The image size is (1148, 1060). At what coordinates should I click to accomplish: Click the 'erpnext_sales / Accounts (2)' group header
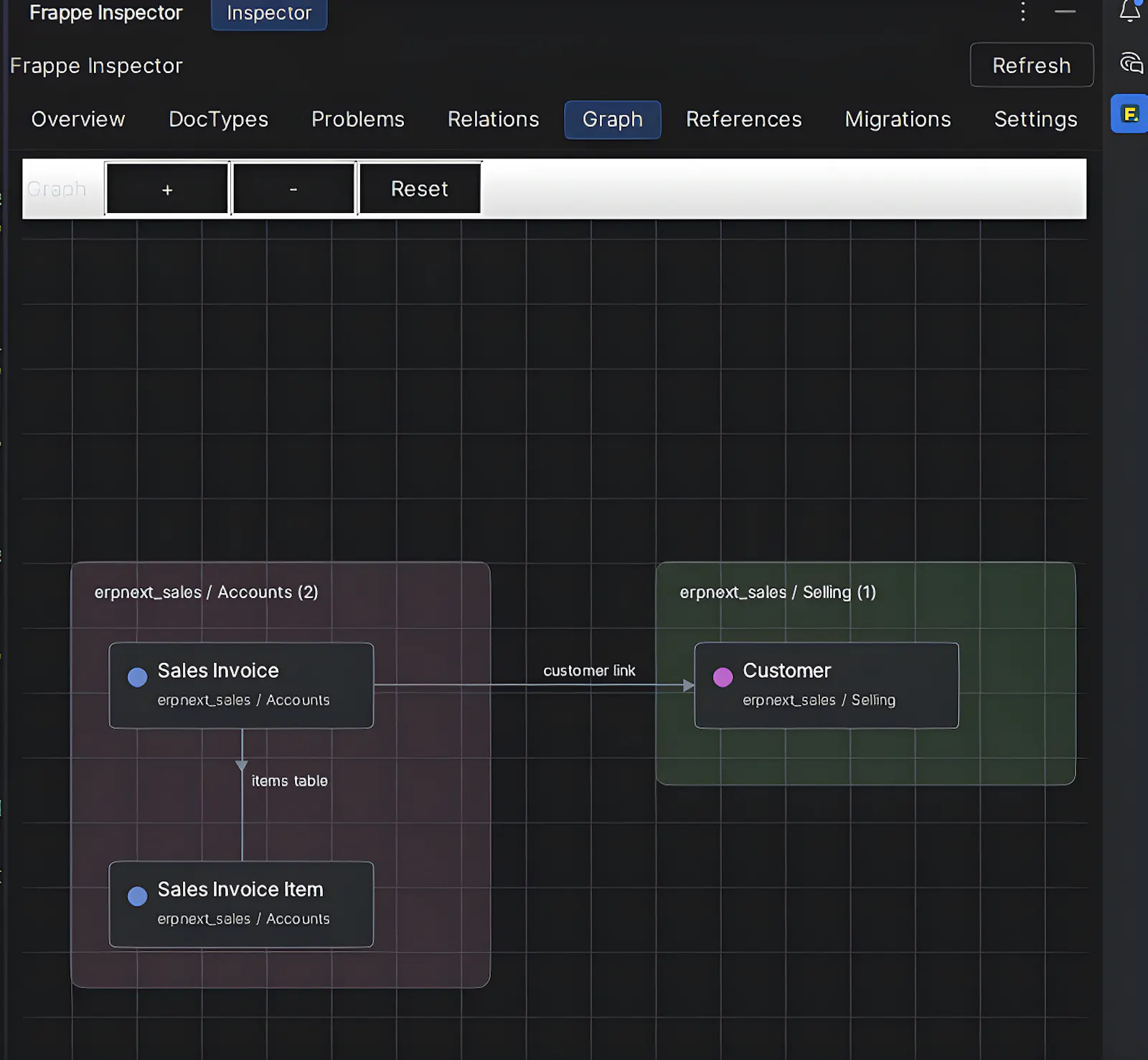click(x=206, y=592)
